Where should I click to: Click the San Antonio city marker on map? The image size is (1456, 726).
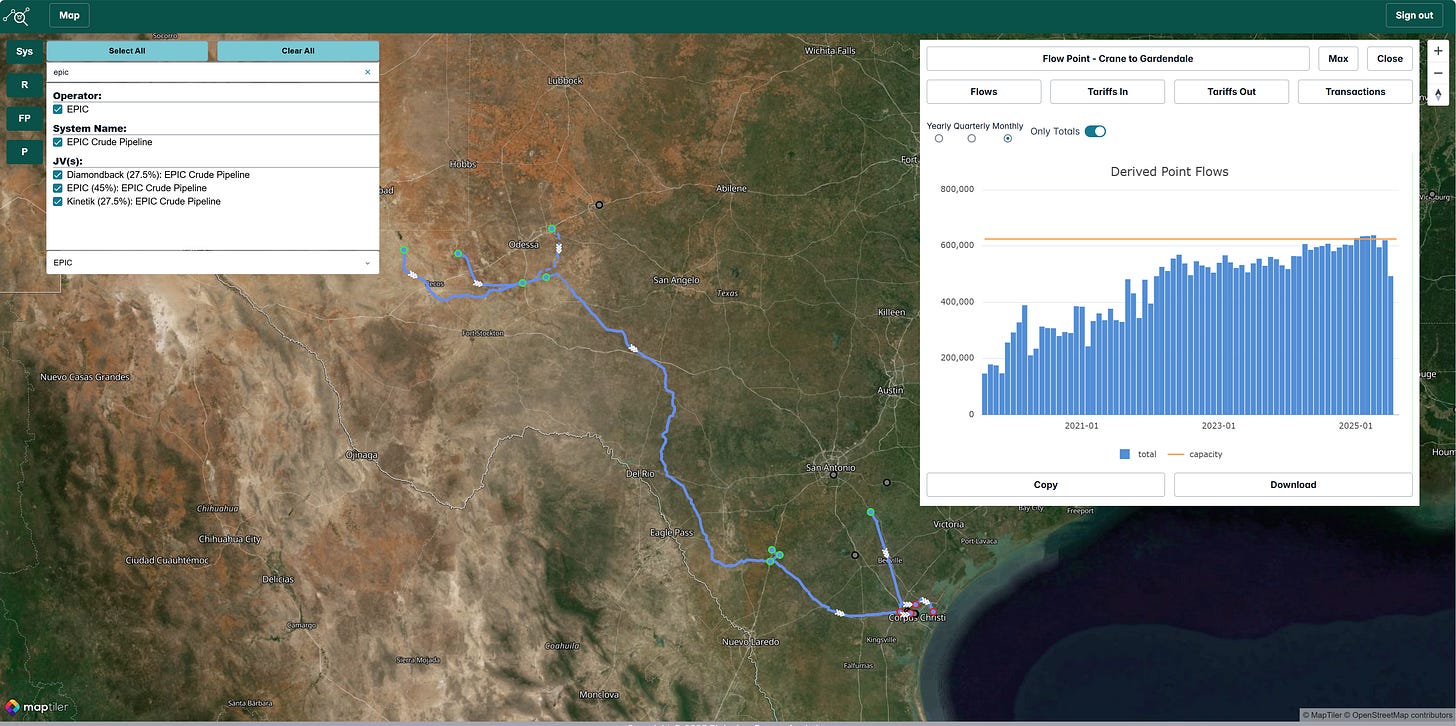(x=834, y=475)
